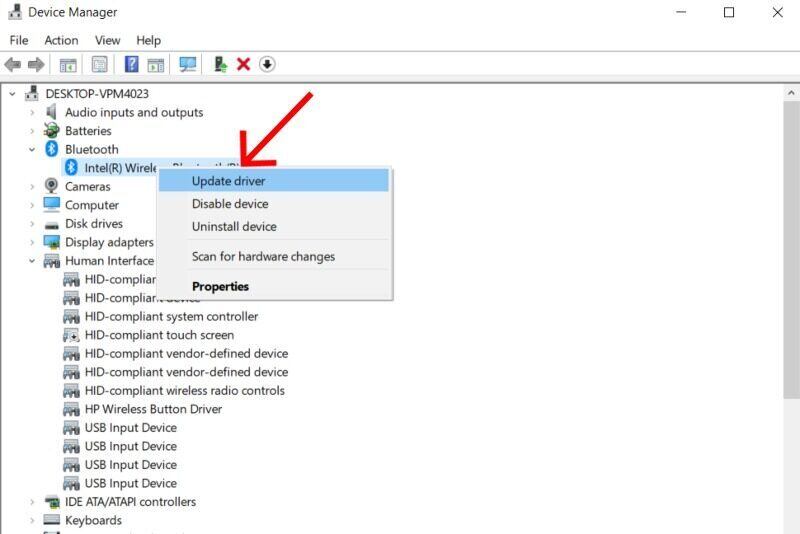800x534 pixels.
Task: Open the blue Help question-mark toolbar icon
Action: [132, 64]
